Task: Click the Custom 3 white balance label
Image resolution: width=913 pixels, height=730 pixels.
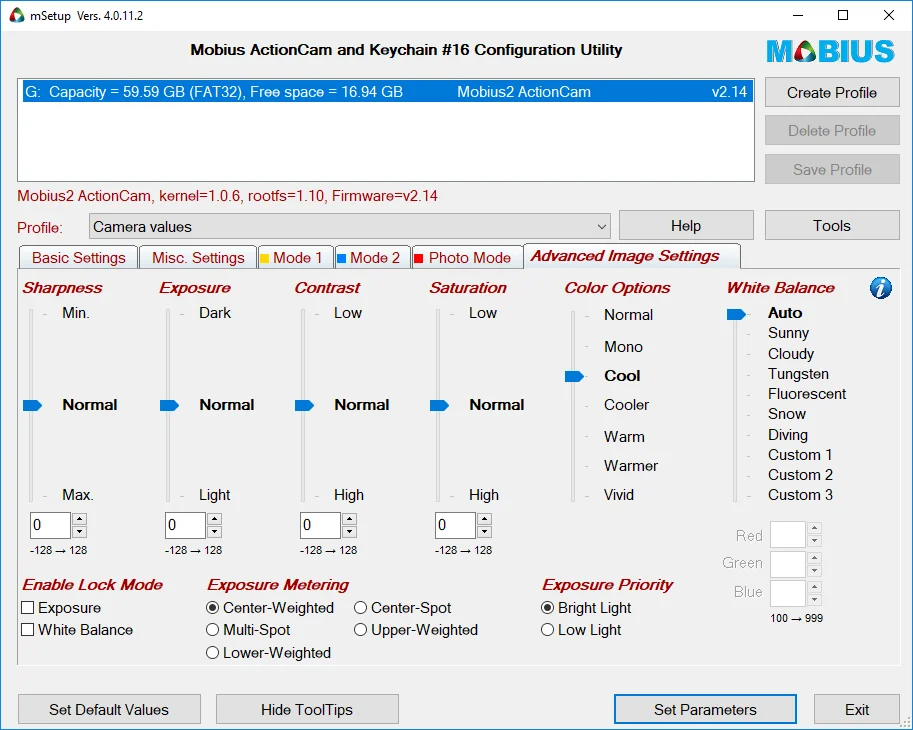Action: [800, 495]
